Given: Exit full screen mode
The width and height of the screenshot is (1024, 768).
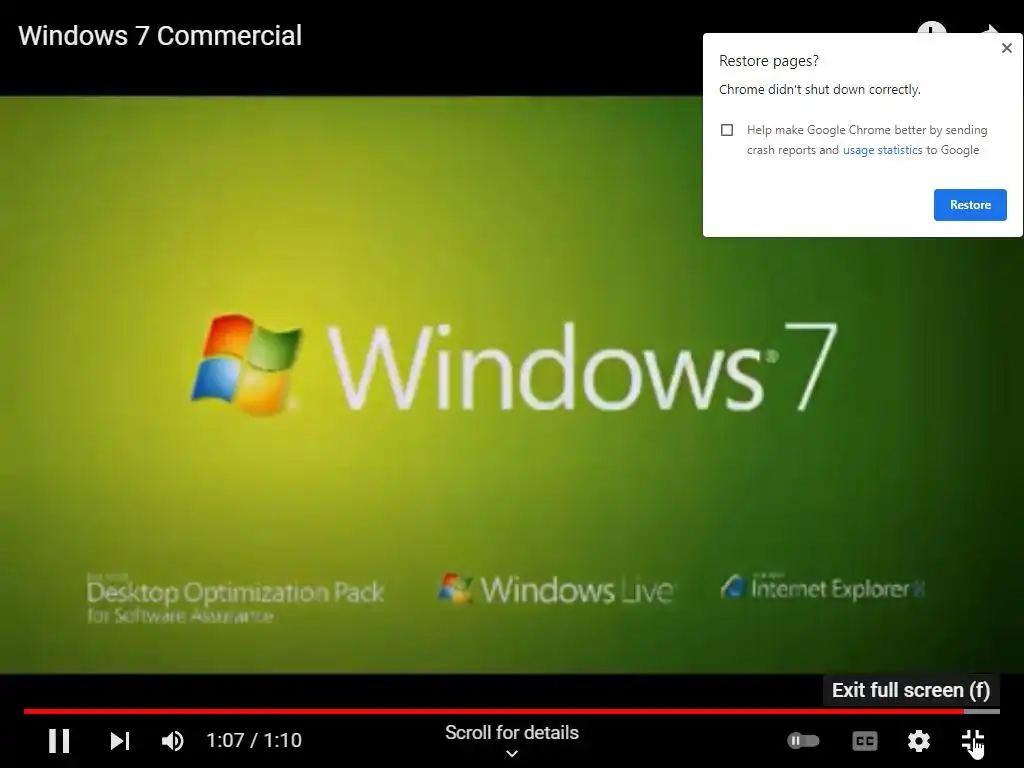Looking at the screenshot, I should [972, 741].
